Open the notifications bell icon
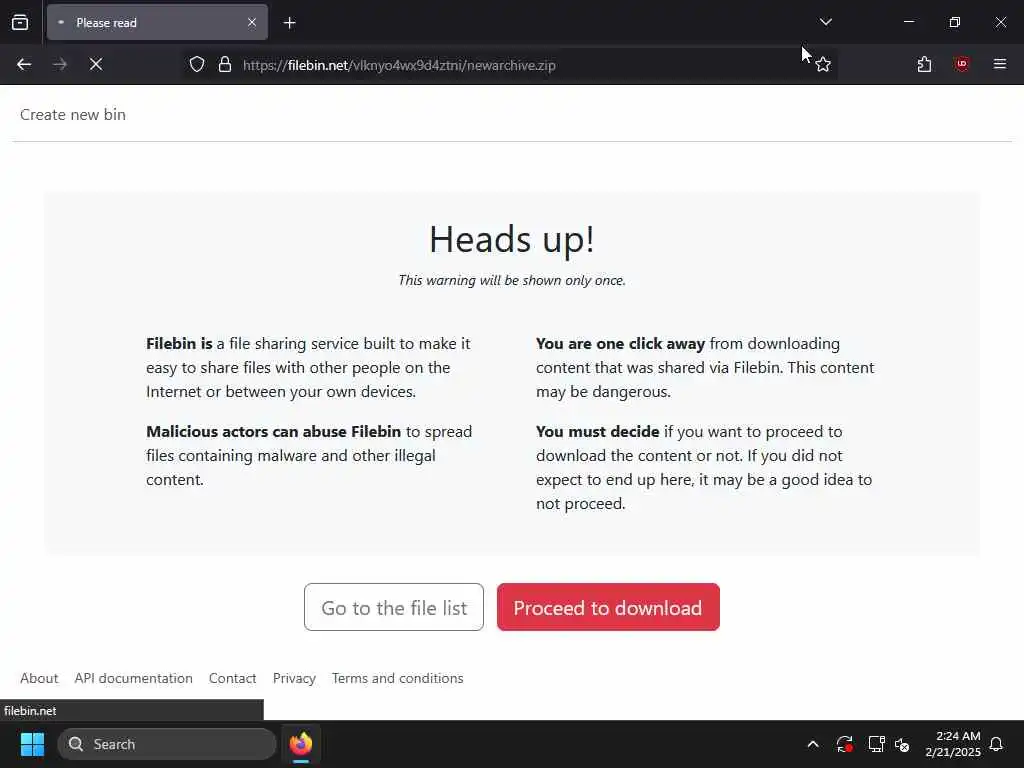The image size is (1024, 768). (996, 744)
